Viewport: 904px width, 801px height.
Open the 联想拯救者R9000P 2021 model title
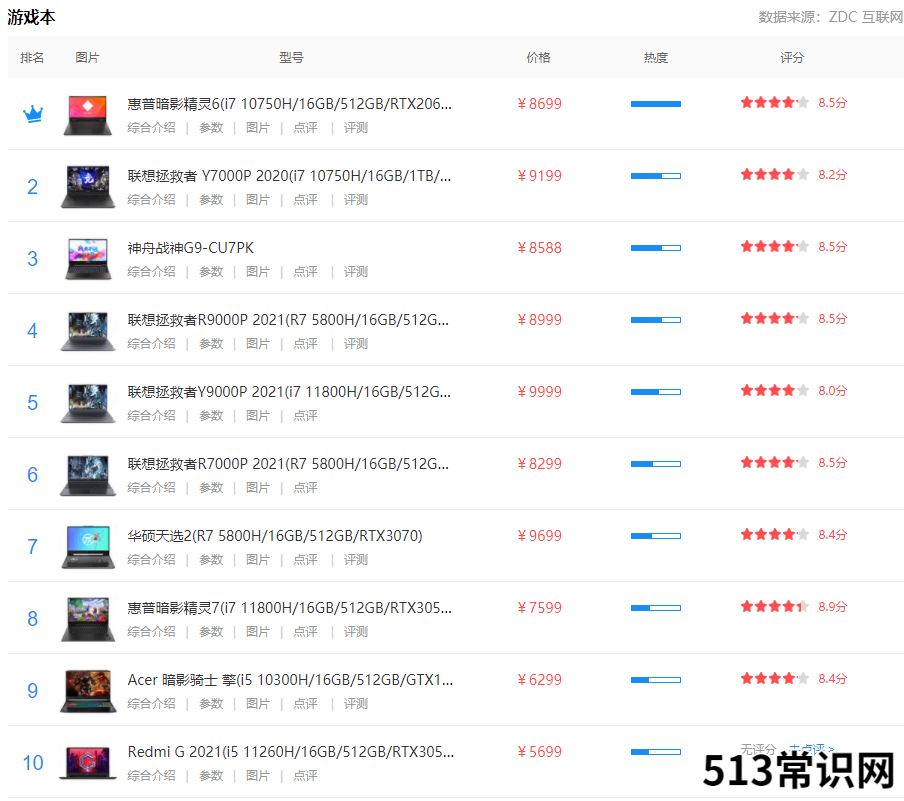(288, 320)
